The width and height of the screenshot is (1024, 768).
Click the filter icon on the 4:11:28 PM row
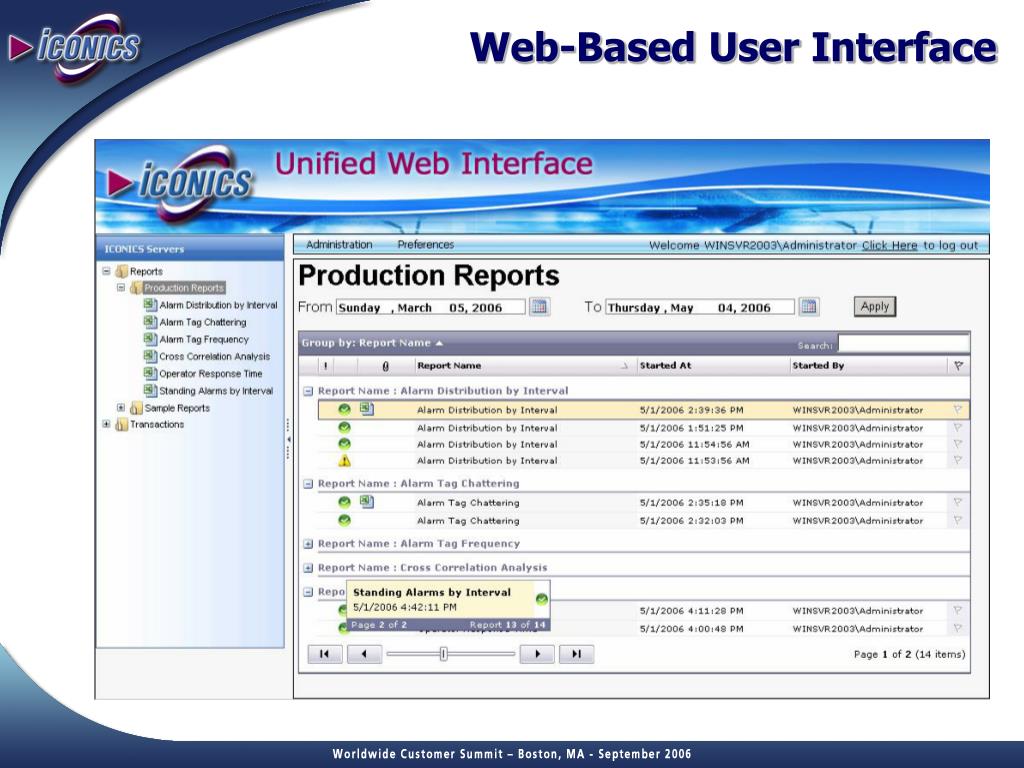point(957,611)
